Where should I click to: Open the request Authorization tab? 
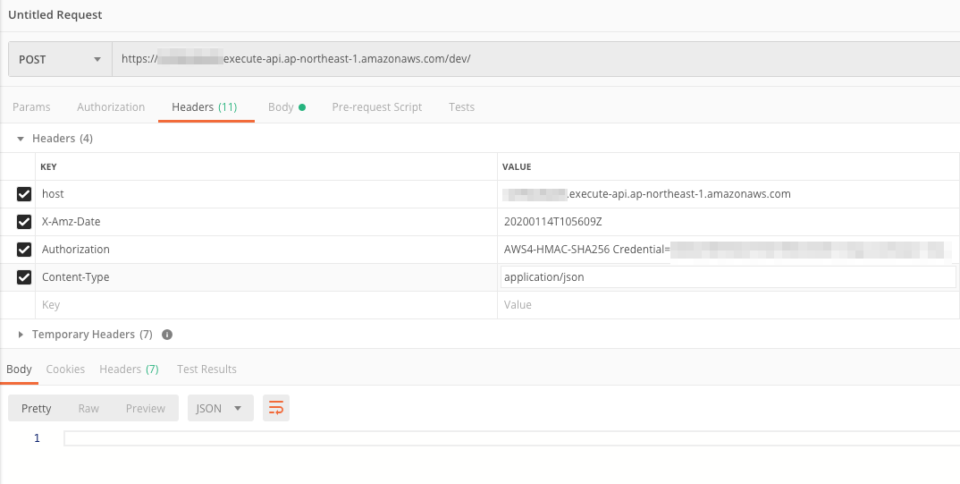[x=111, y=107]
